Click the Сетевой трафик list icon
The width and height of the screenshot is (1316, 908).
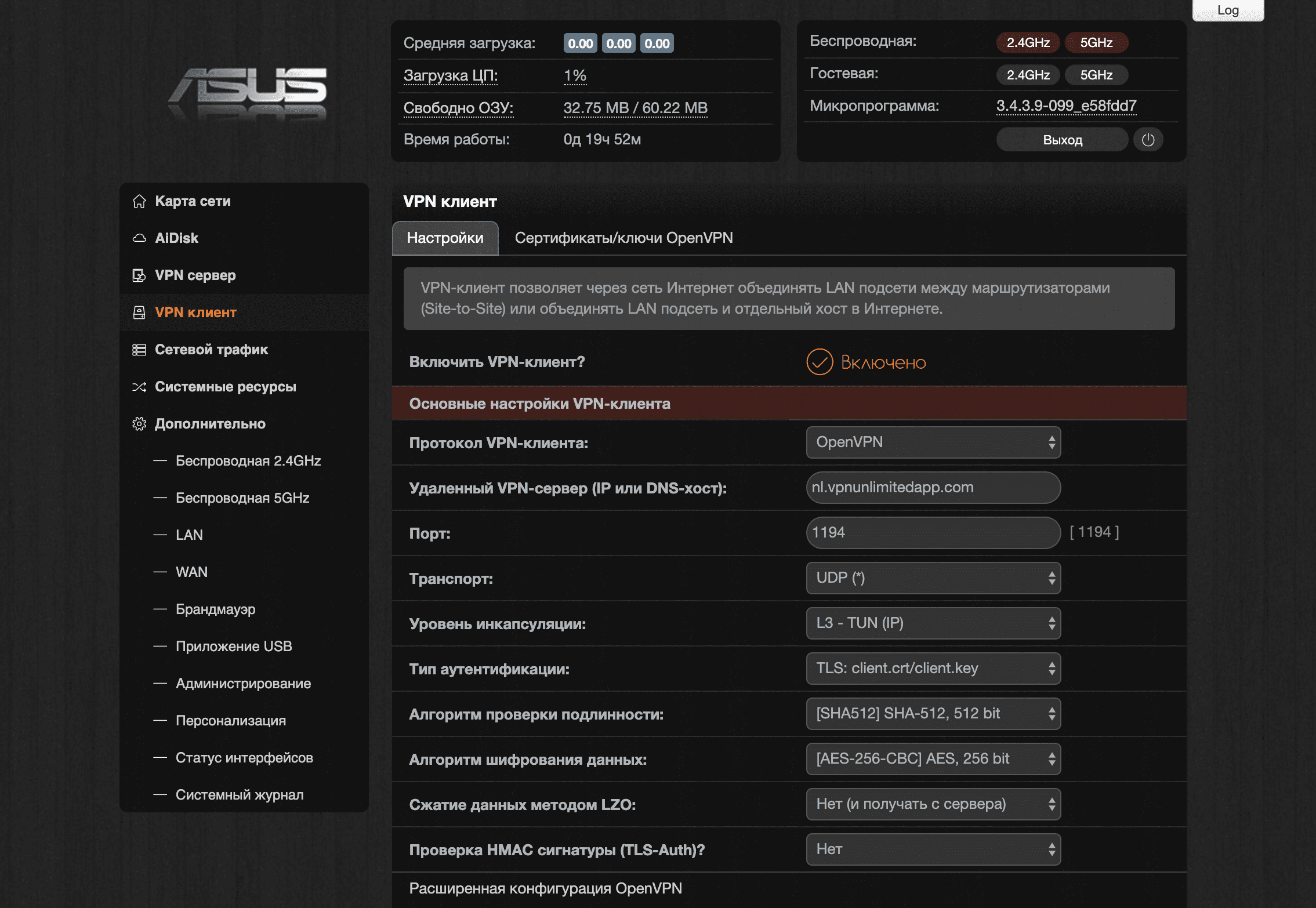click(x=139, y=350)
